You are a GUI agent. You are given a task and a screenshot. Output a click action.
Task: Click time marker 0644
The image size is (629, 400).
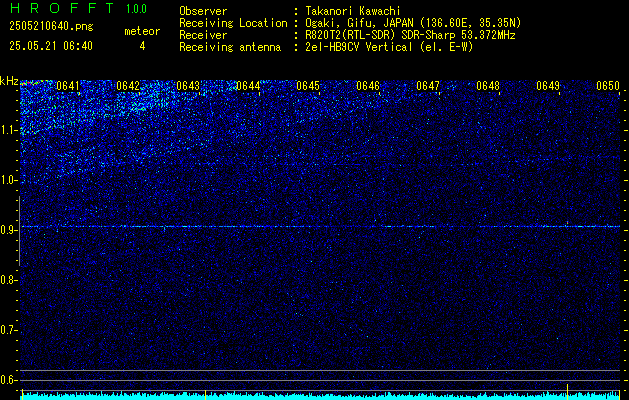coord(248,86)
